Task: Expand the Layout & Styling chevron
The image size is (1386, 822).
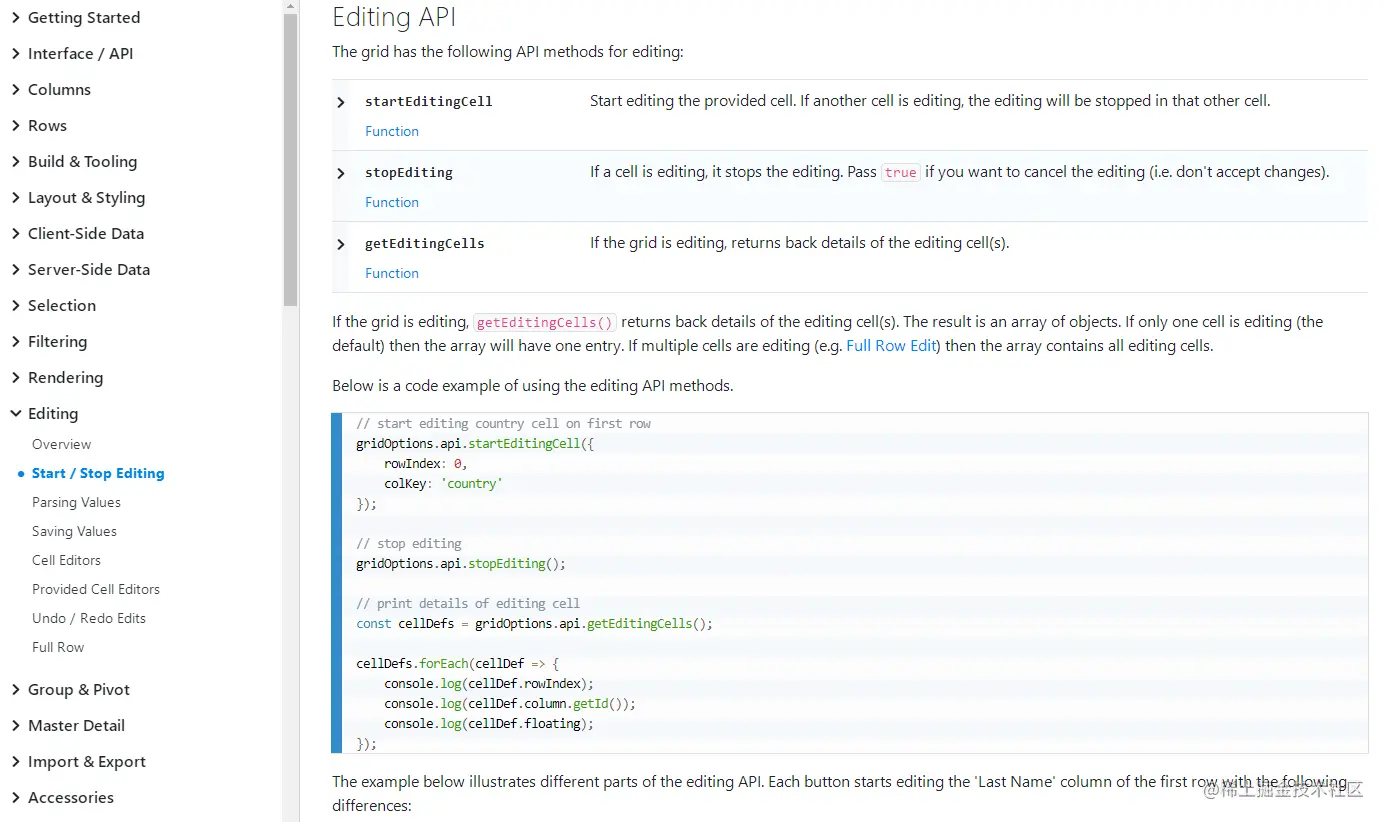Action: [x=16, y=198]
